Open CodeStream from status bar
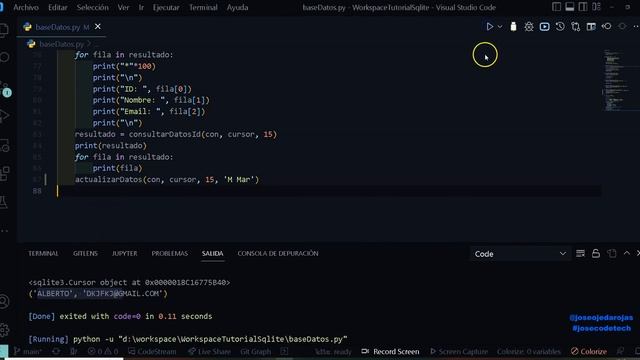640x360 pixels. coord(152,351)
